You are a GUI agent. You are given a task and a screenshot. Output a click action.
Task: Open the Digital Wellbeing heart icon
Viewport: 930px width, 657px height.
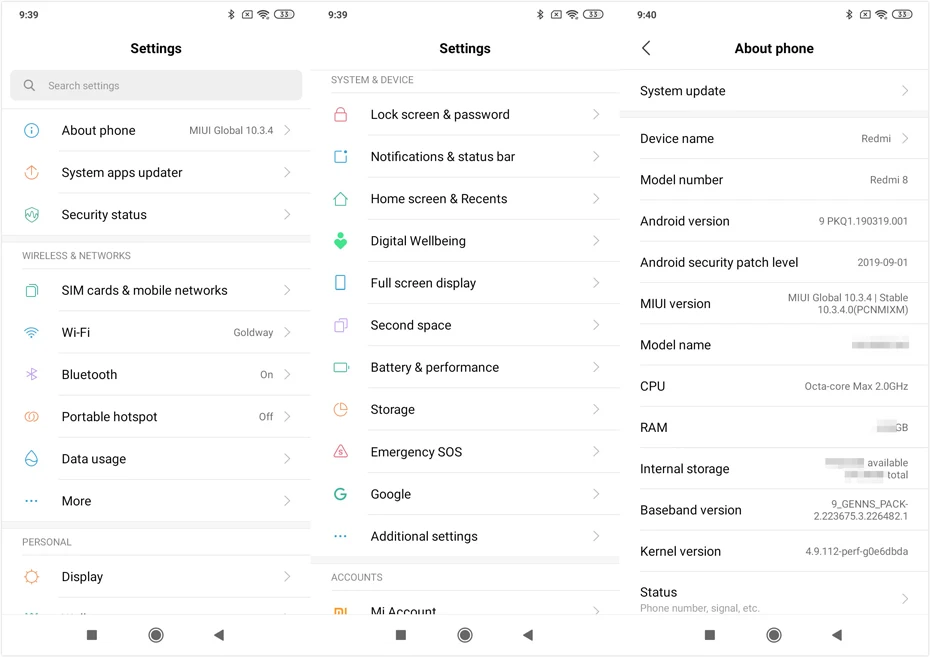coord(340,241)
